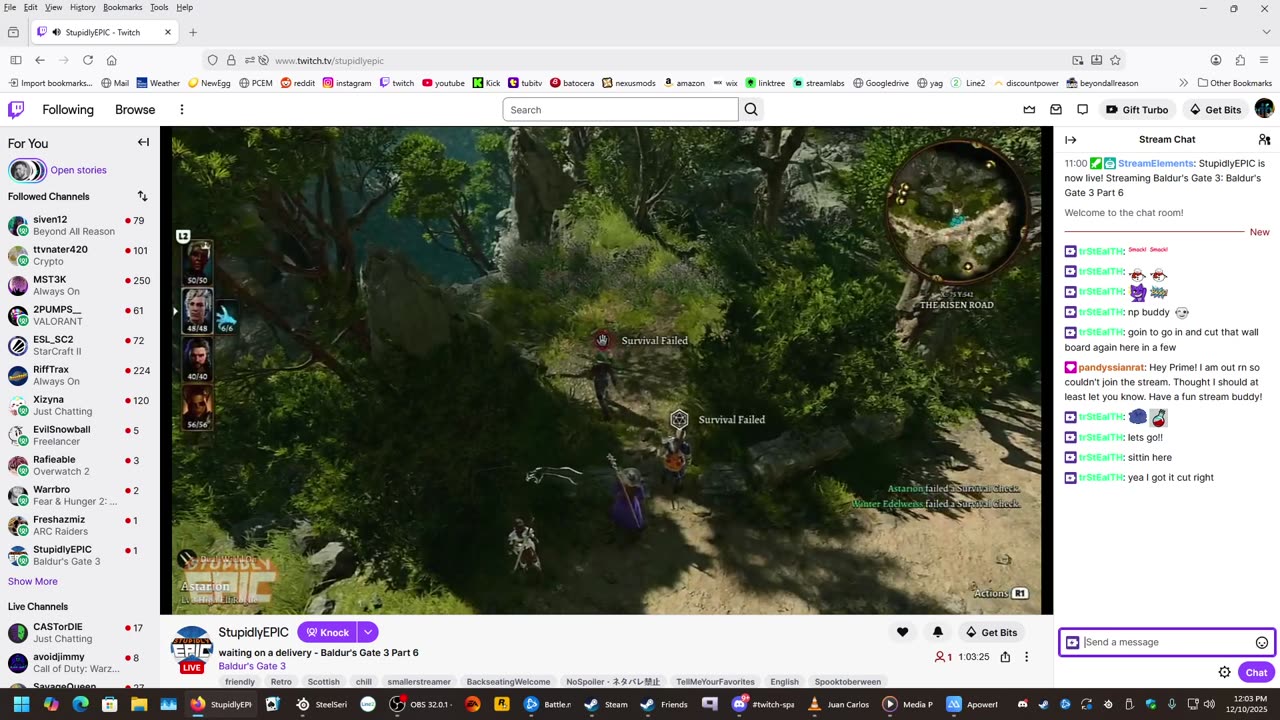Click the Open stories link

[x=78, y=170]
